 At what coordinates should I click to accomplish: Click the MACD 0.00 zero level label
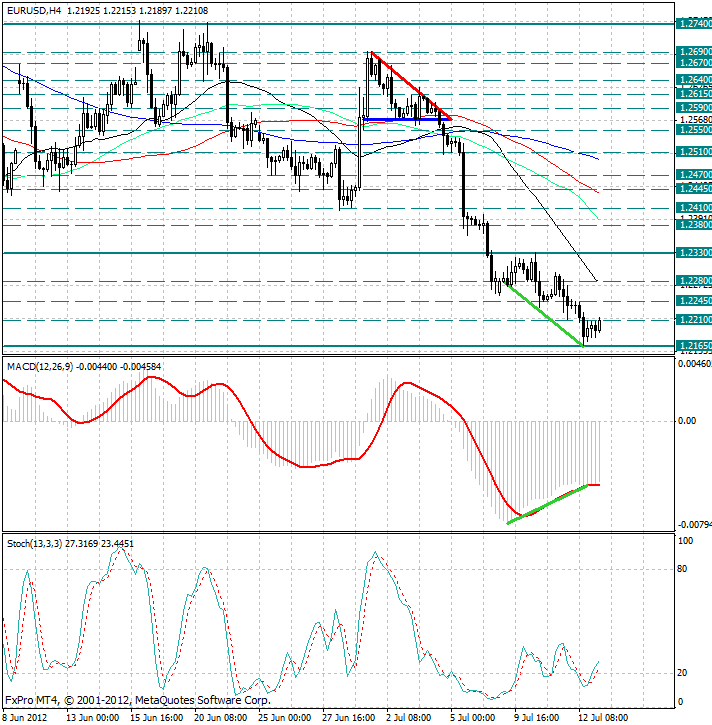pos(688,421)
